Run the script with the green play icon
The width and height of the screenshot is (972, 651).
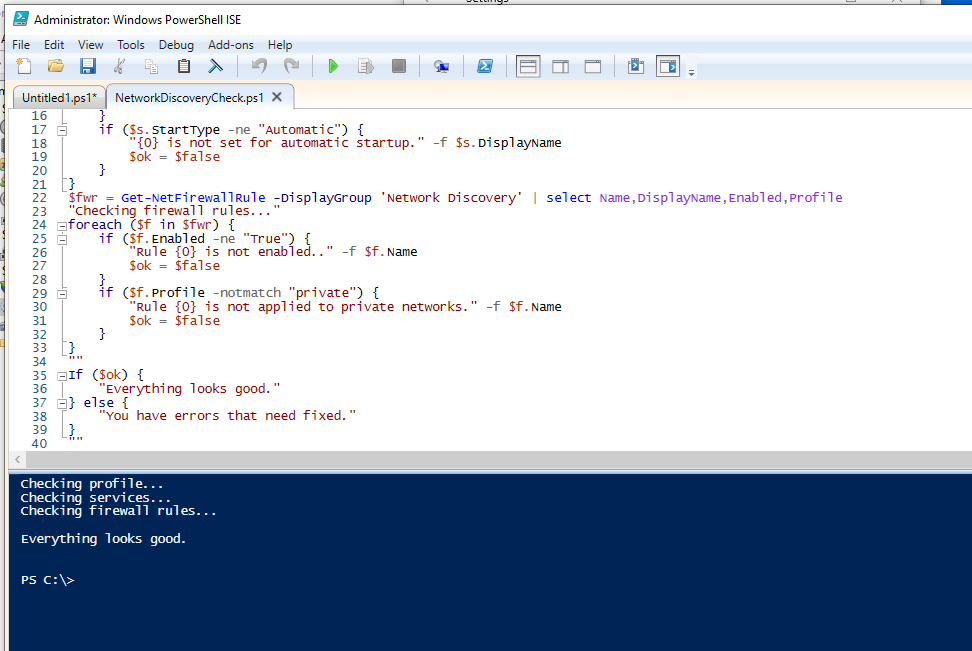[333, 66]
